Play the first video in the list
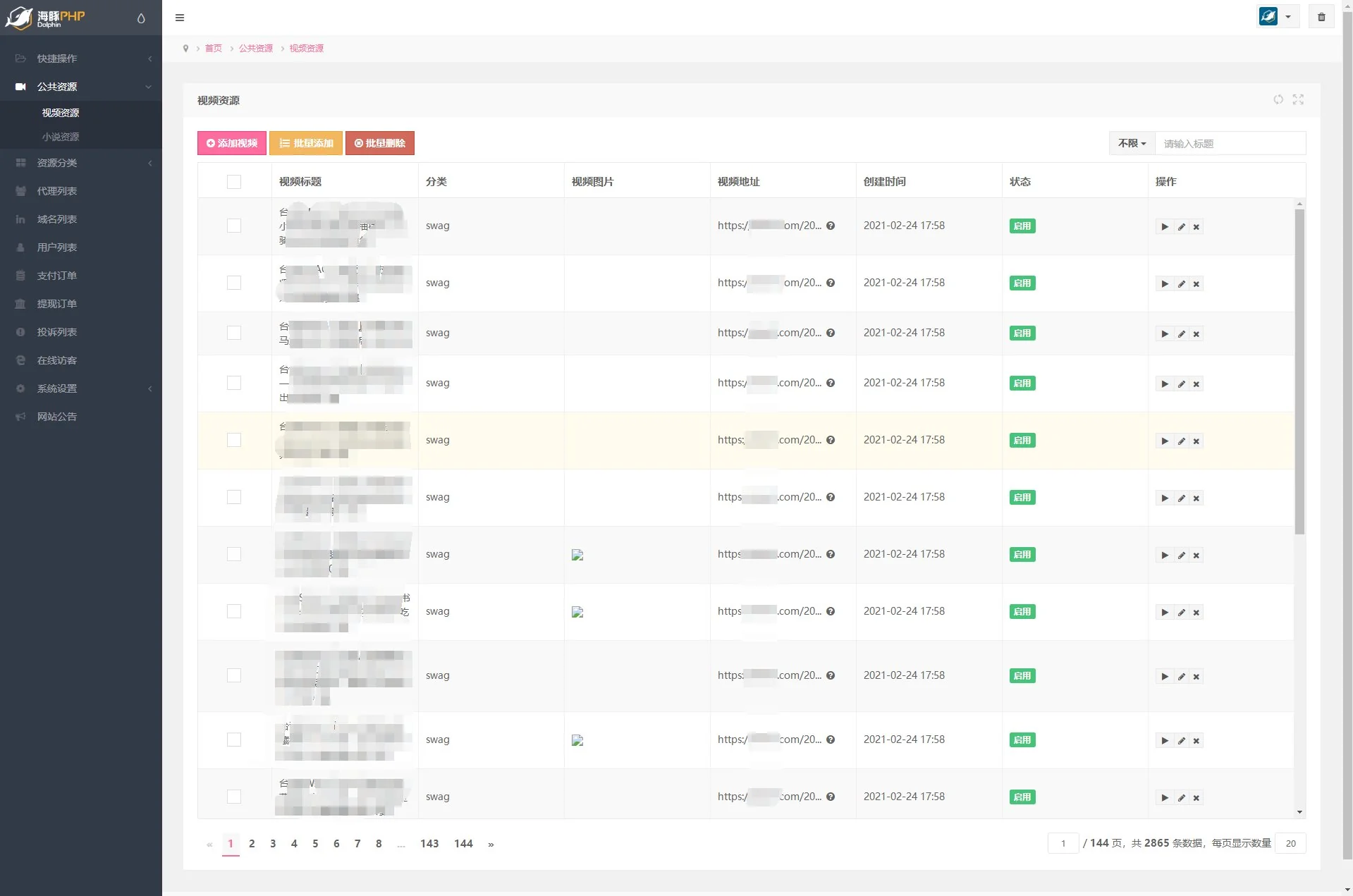Screen dimensions: 1353x896 (1164, 227)
